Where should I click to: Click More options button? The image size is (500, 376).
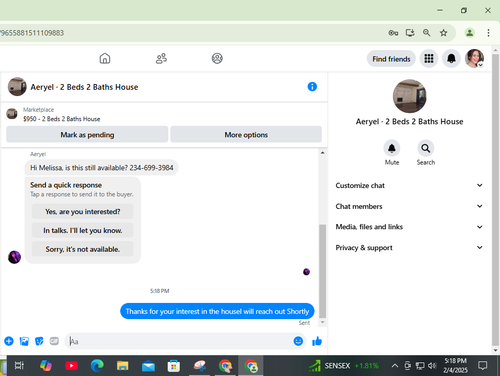[x=246, y=135]
